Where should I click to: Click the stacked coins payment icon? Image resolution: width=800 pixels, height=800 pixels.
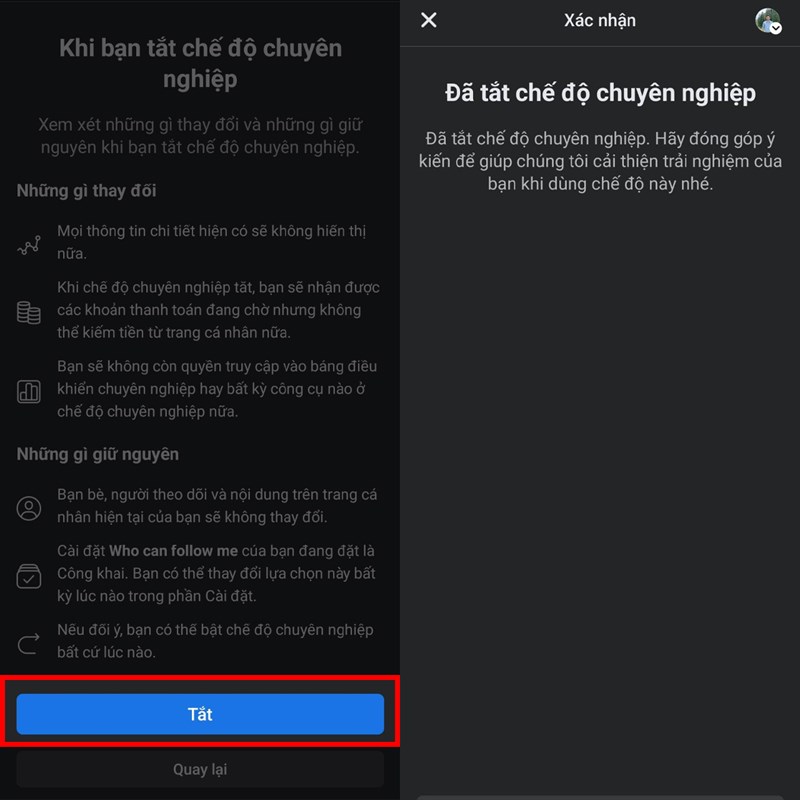(29, 312)
